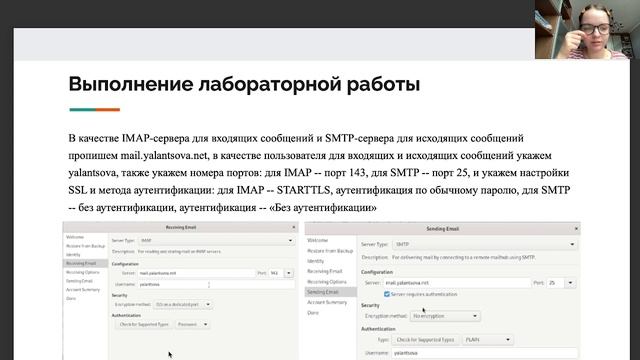
Task: Click the Username field in Receiving Email
Action: pyautogui.click(x=216, y=284)
